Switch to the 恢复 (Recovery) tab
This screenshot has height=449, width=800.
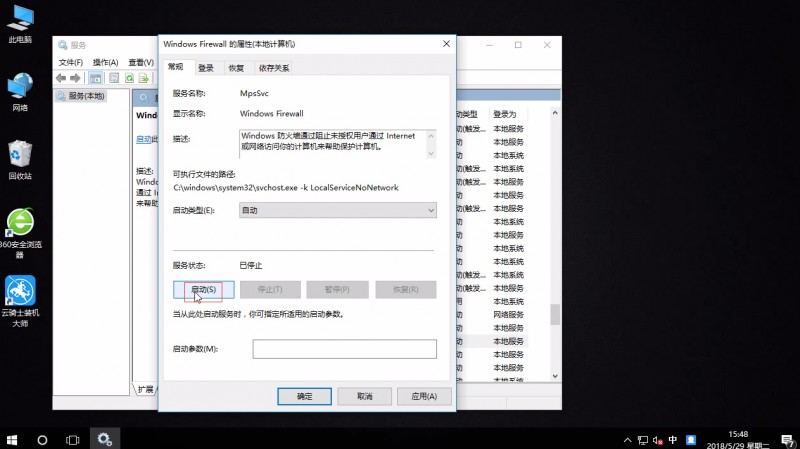pyautogui.click(x=236, y=68)
